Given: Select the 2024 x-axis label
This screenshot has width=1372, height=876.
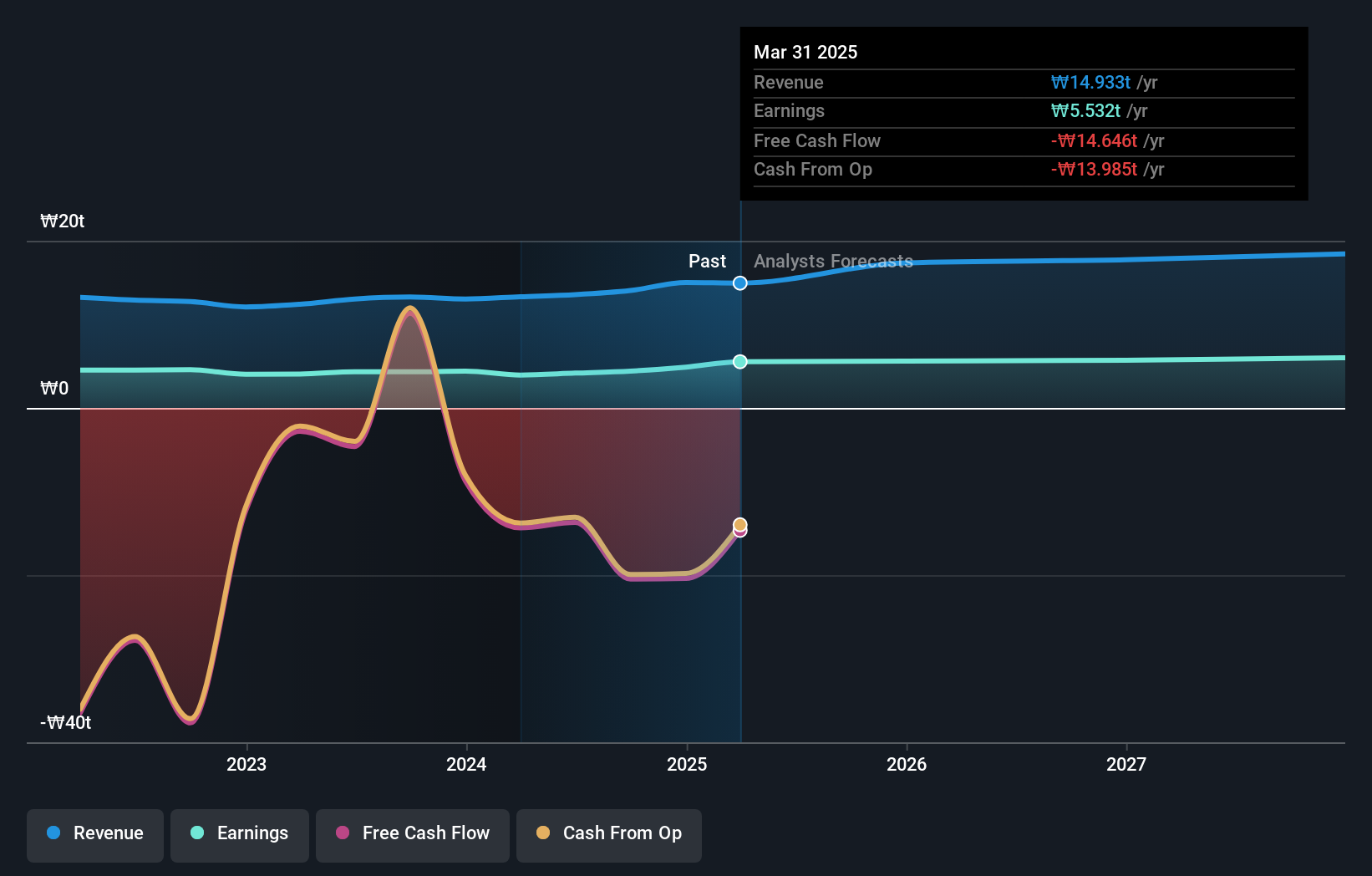Looking at the screenshot, I should pyautogui.click(x=466, y=764).
